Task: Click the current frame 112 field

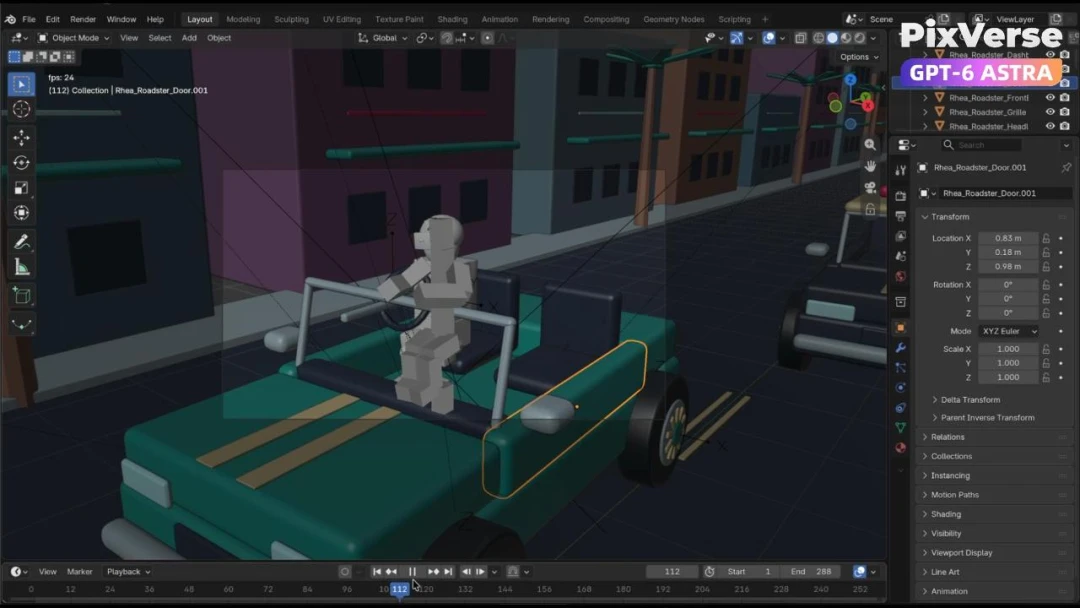Action: pos(672,572)
